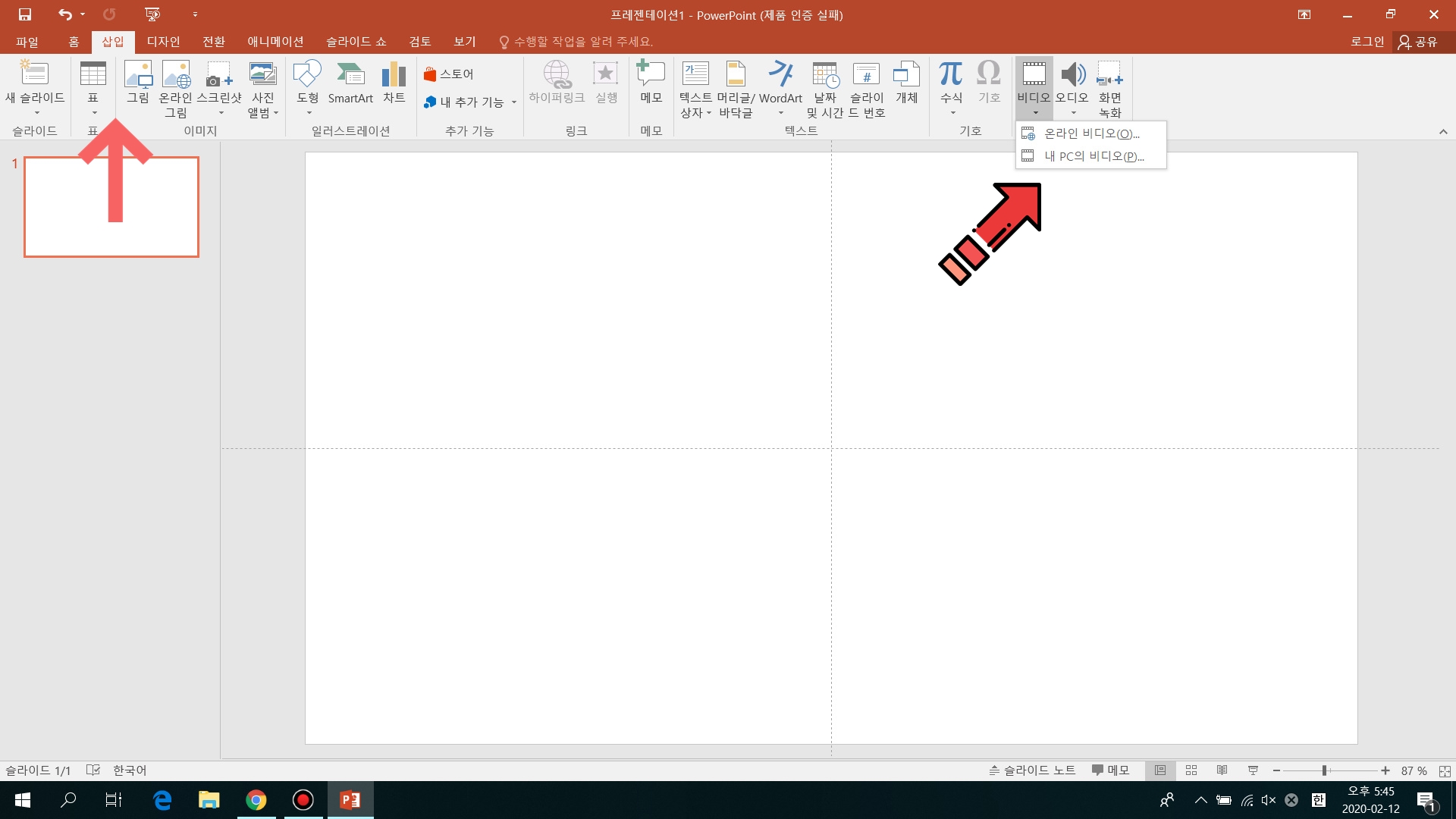Toggle 슬라이드 노트 pane in status bar
This screenshot has width=1456, height=819.
[1032, 770]
